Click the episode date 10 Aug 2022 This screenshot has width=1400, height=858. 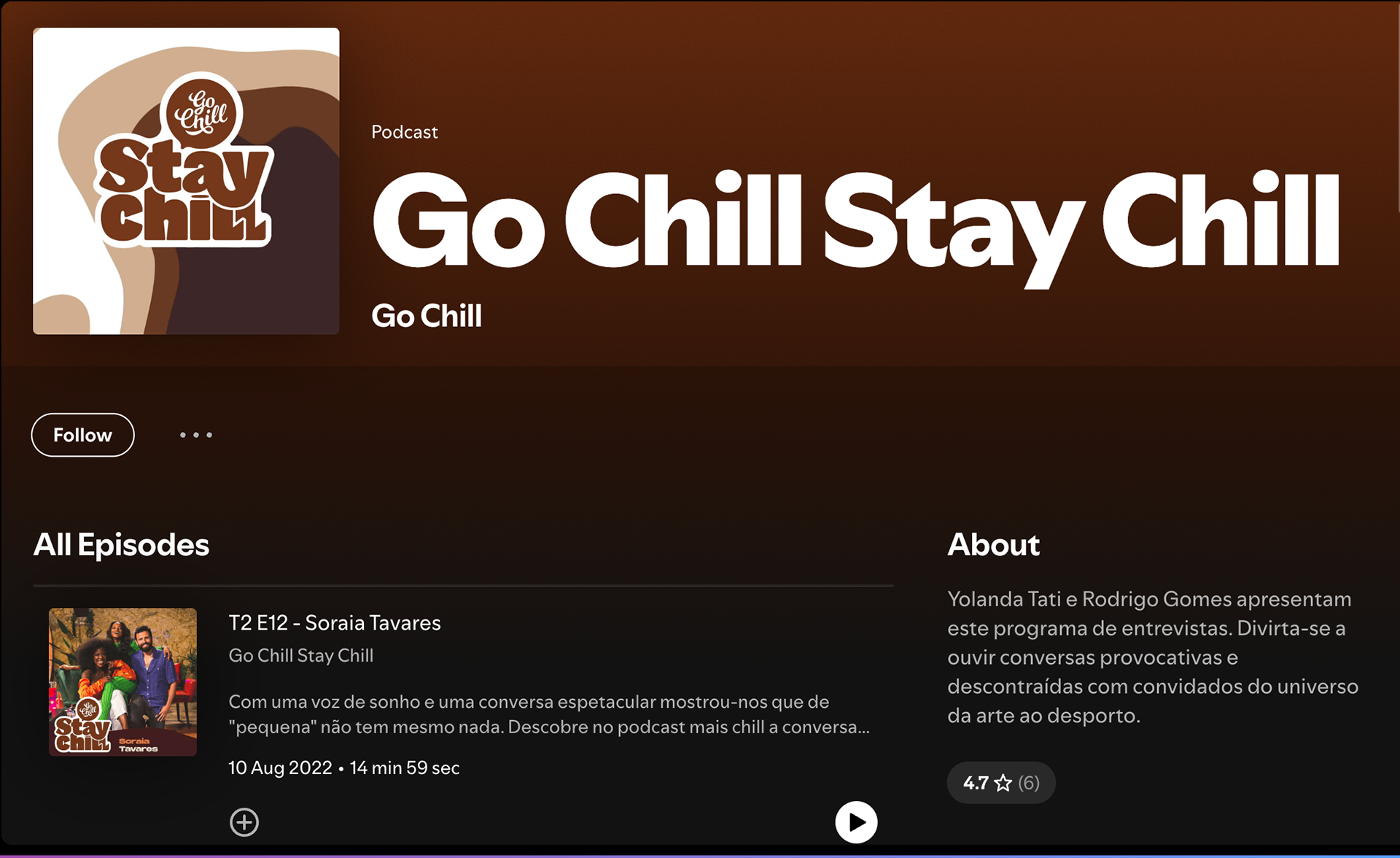[x=280, y=768]
